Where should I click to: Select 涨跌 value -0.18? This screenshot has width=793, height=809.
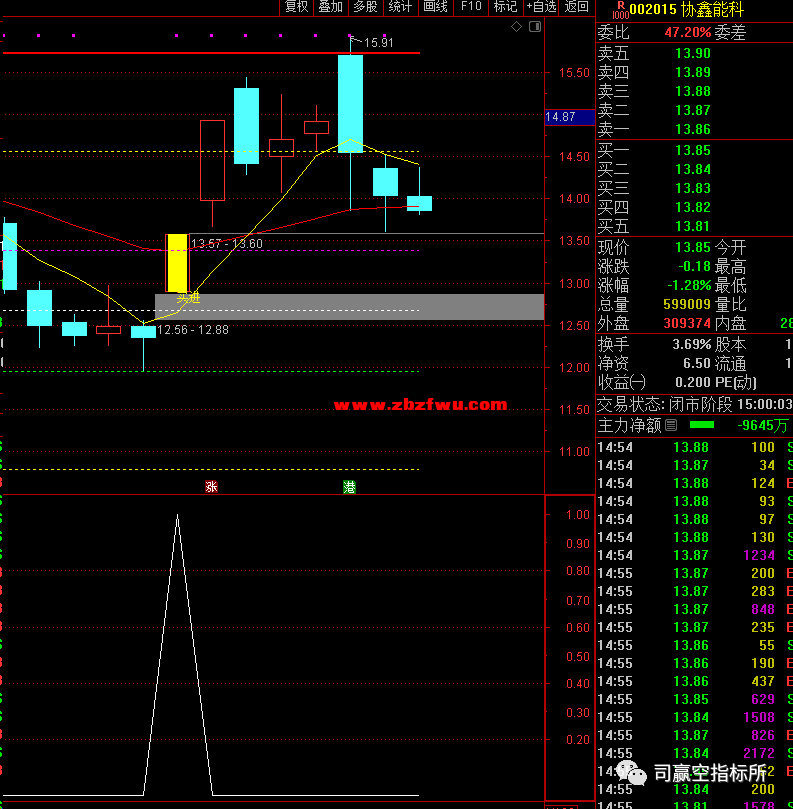694,267
